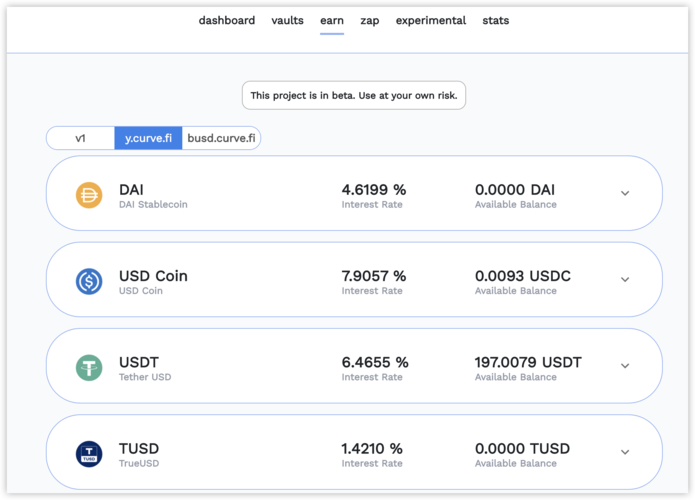This screenshot has width=695, height=500.
Task: Click the earn tab
Action: coord(332,20)
